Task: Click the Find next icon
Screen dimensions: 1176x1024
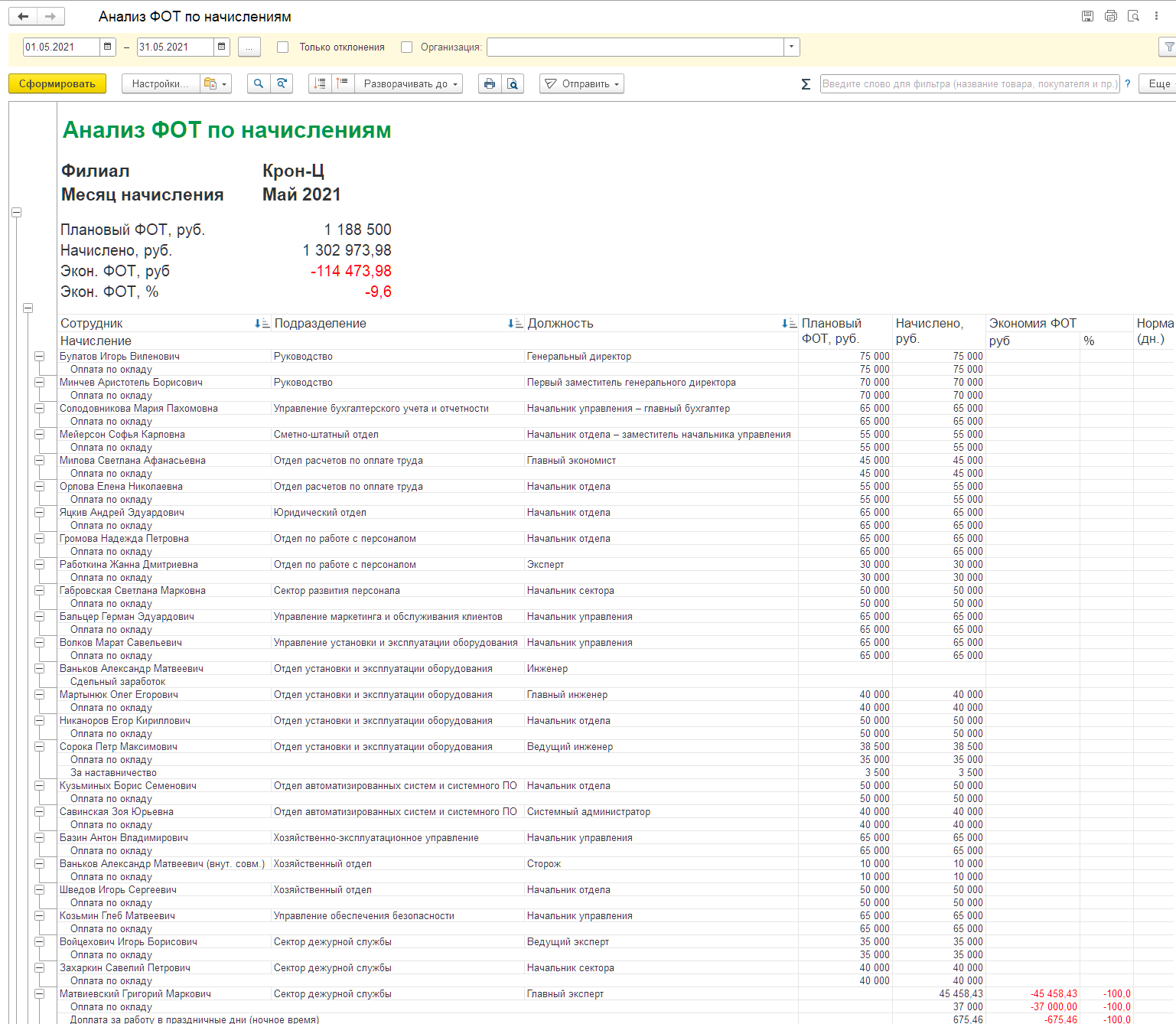Action: point(282,83)
